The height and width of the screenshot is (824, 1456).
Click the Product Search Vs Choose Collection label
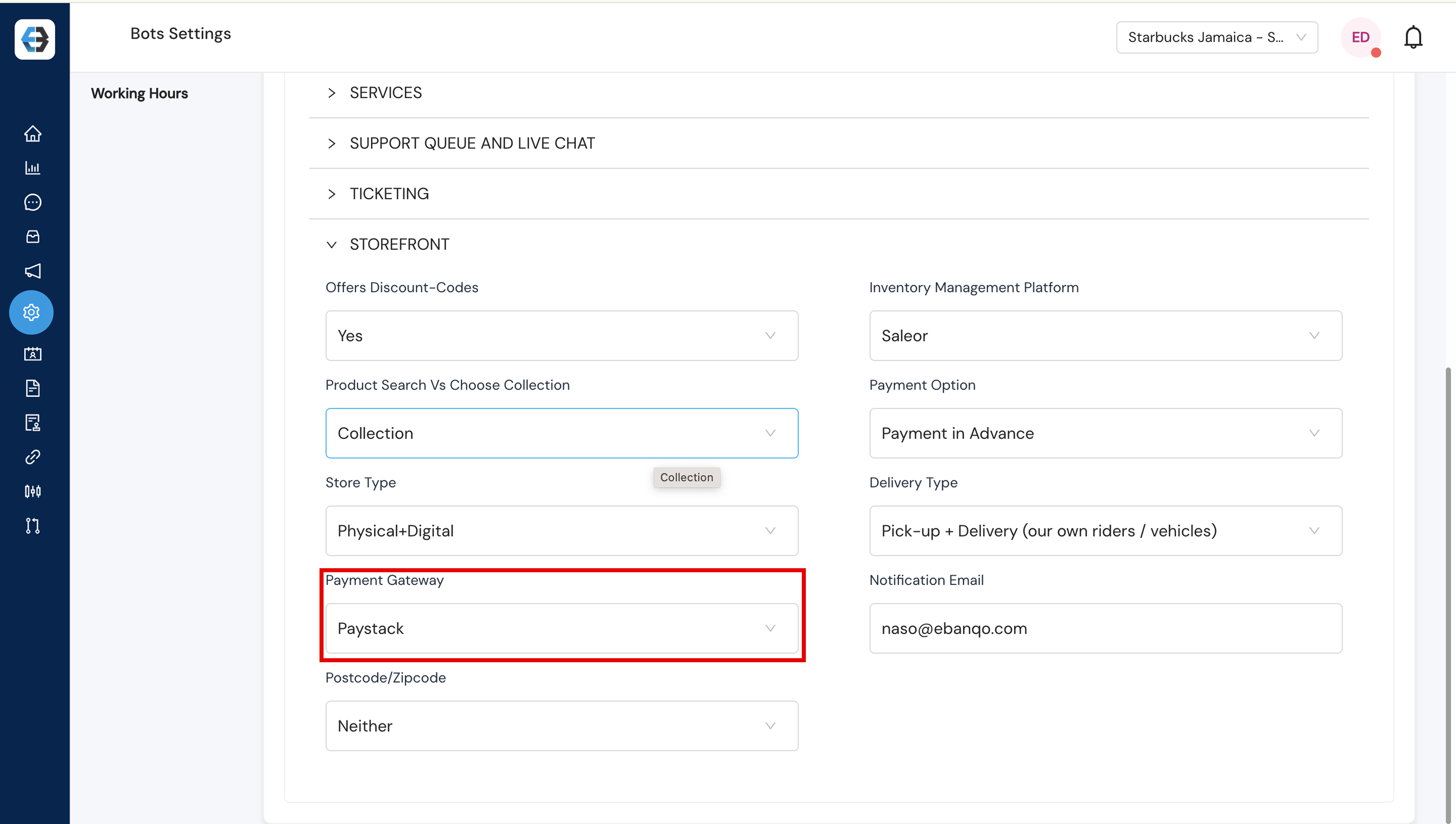[448, 385]
